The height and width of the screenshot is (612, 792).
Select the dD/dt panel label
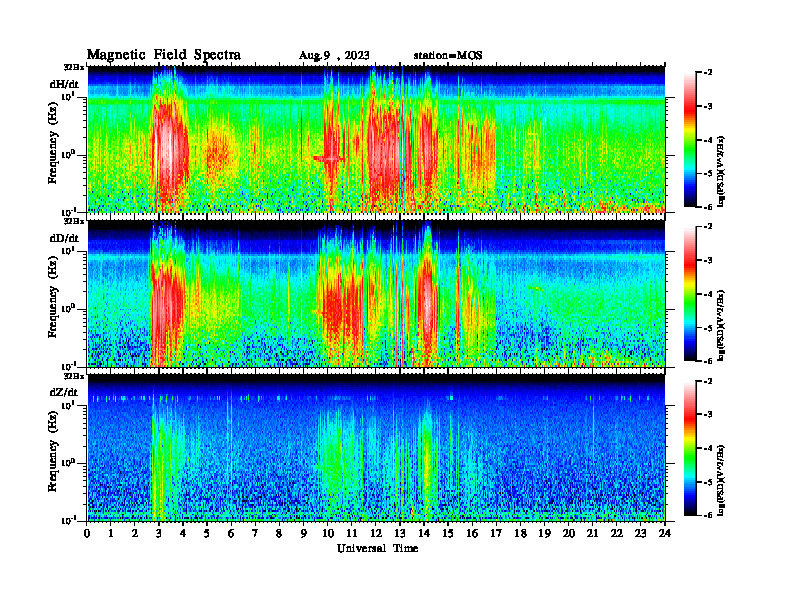click(x=64, y=238)
